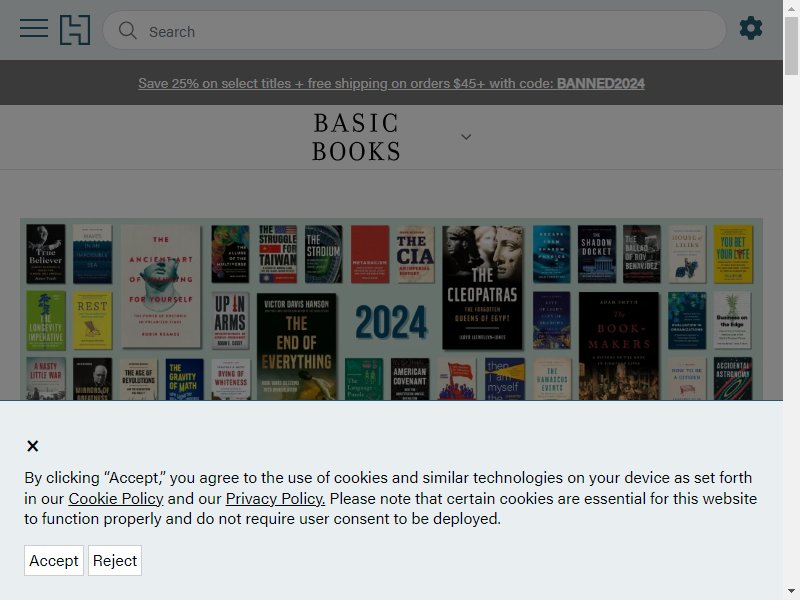Select The Shadow Docket cover
The height and width of the screenshot is (600, 800).
coord(596,254)
